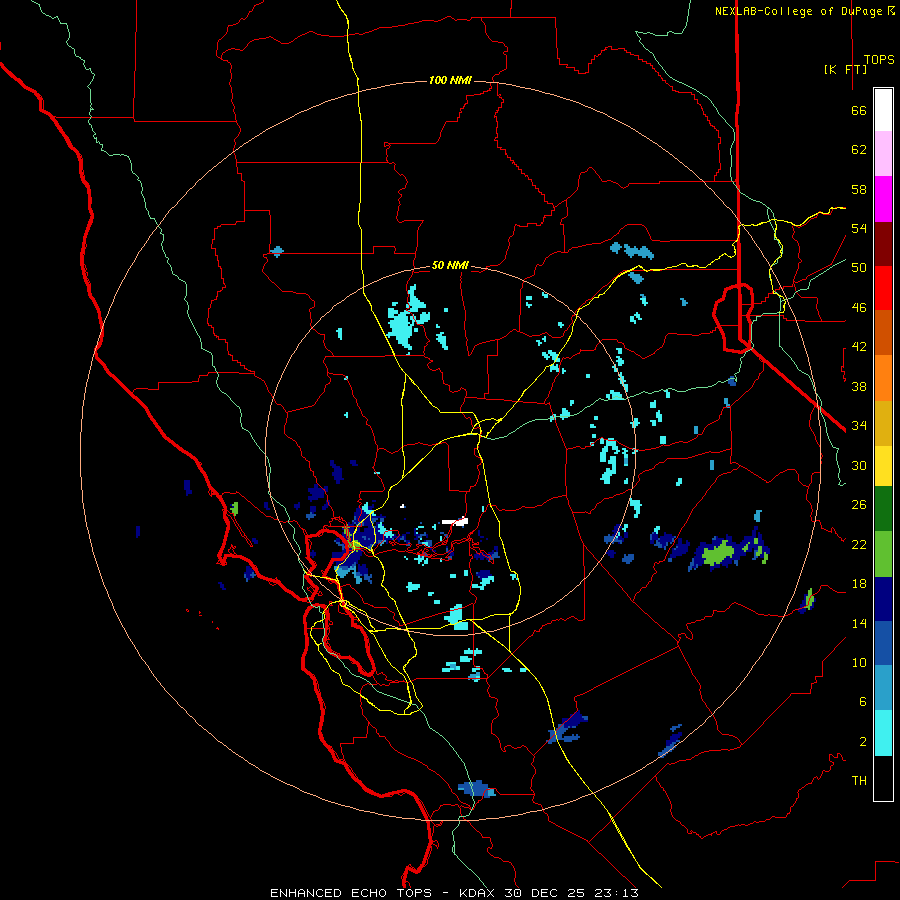Click the 66 legend scale value

pos(859,110)
